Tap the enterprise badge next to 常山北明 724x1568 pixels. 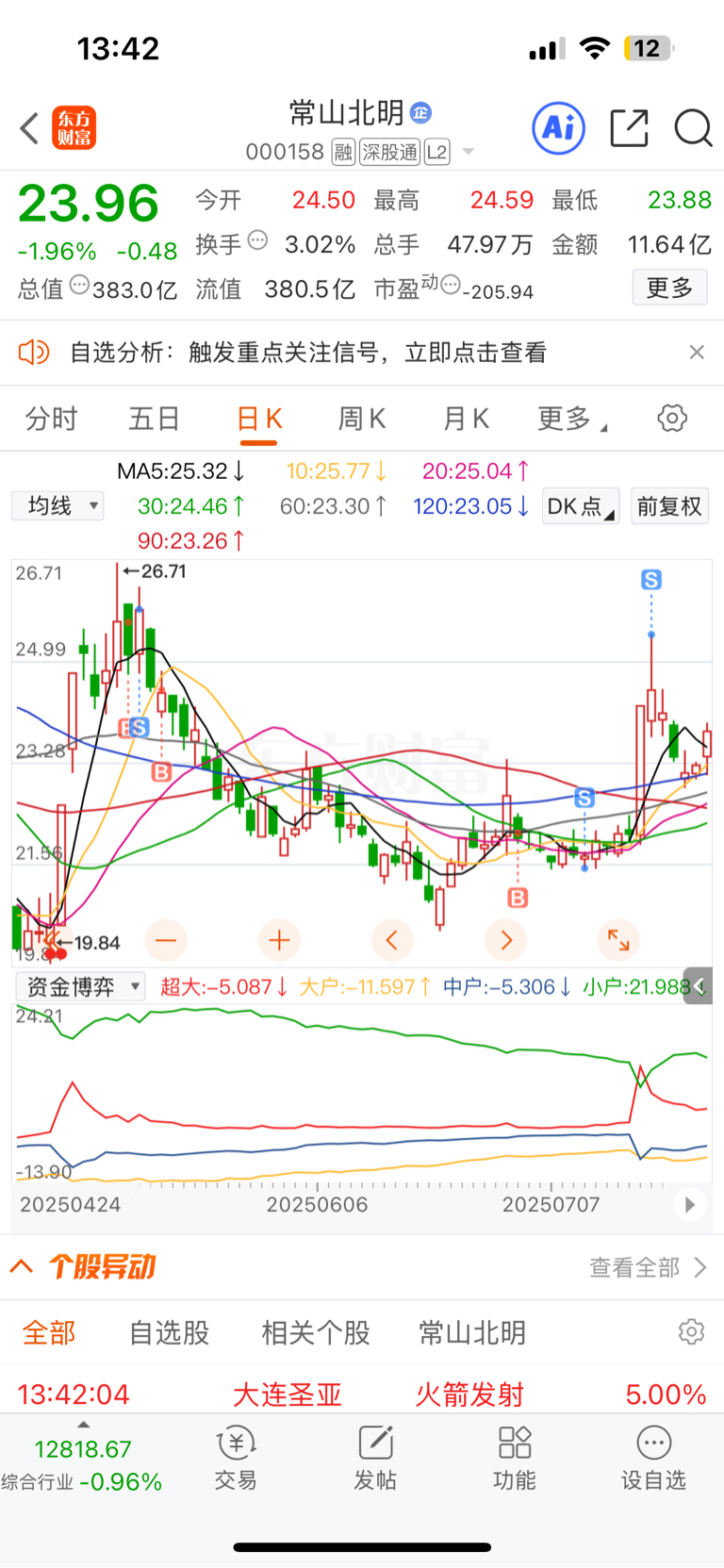point(420,113)
